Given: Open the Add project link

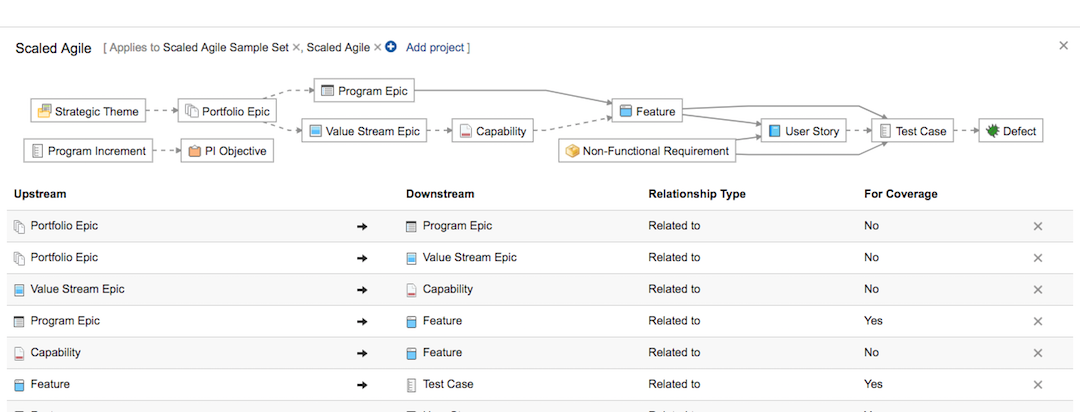Looking at the screenshot, I should coord(435,48).
